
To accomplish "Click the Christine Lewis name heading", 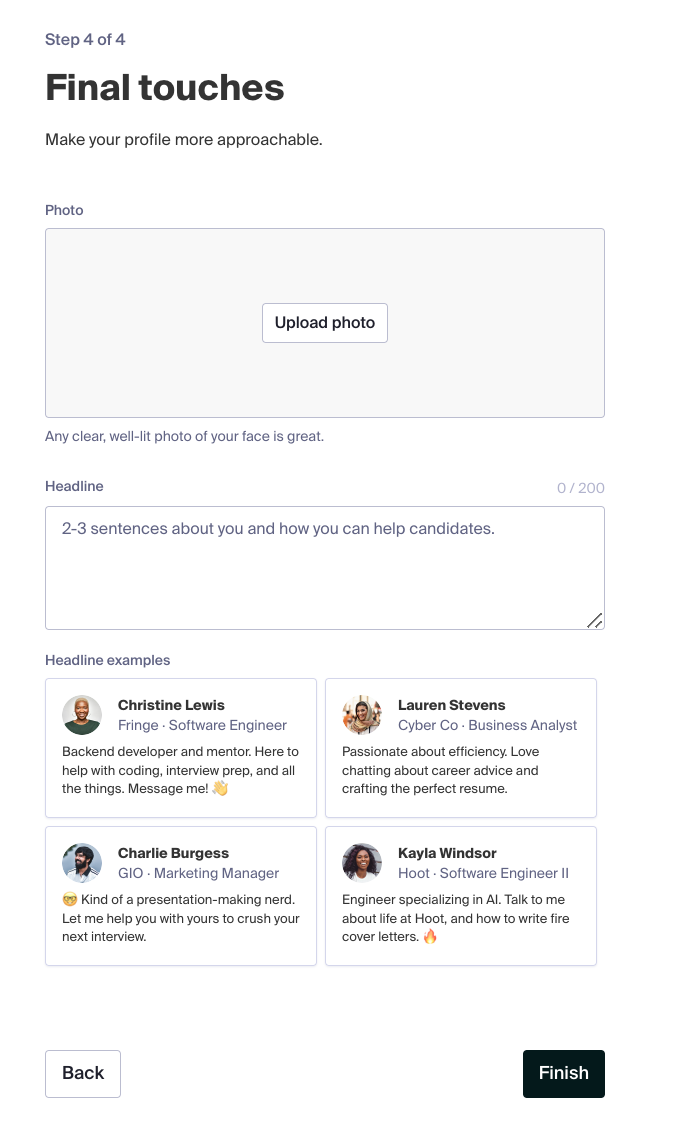I will [171, 705].
